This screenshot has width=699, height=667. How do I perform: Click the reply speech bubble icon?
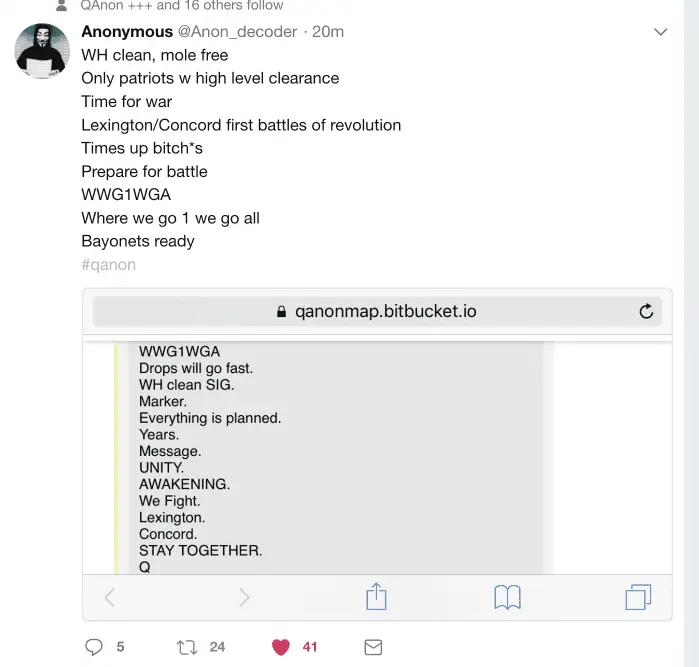point(94,647)
